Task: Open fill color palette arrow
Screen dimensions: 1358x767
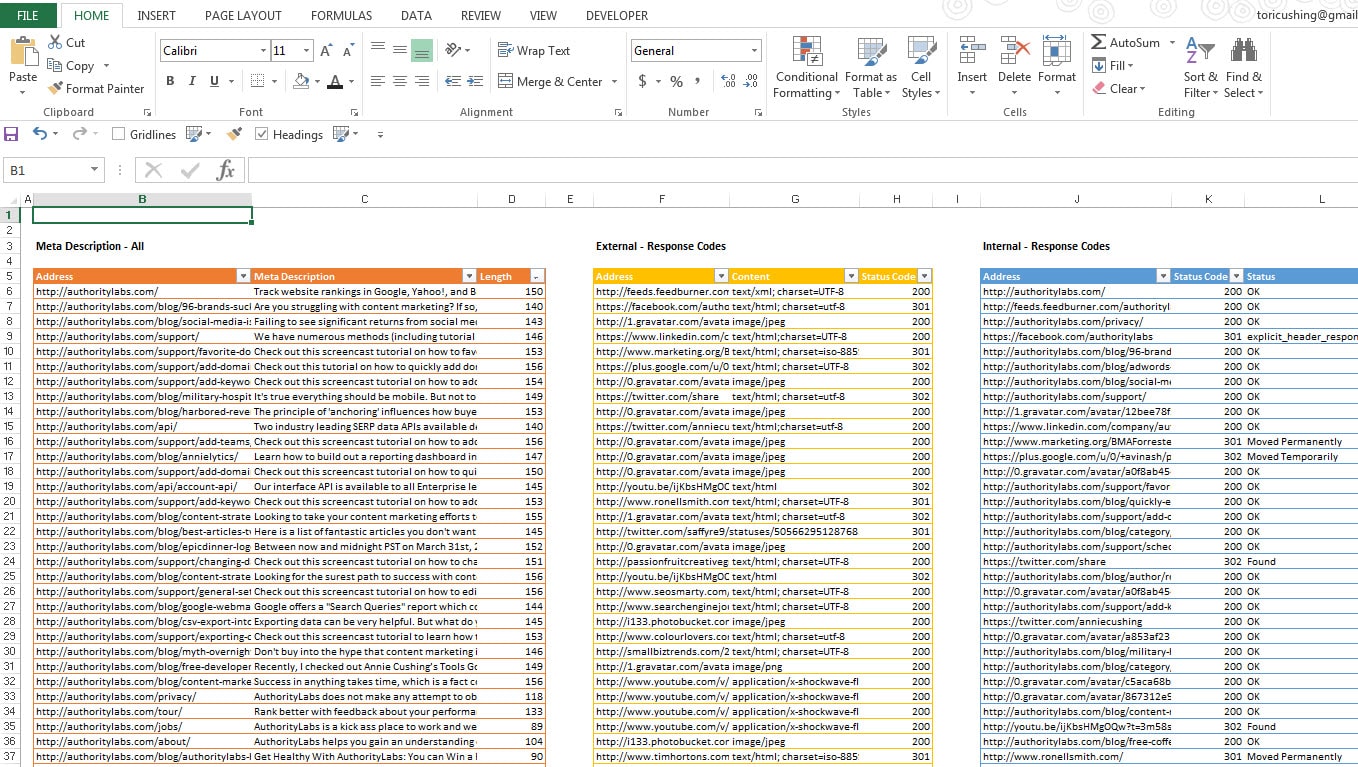Action: [317, 81]
